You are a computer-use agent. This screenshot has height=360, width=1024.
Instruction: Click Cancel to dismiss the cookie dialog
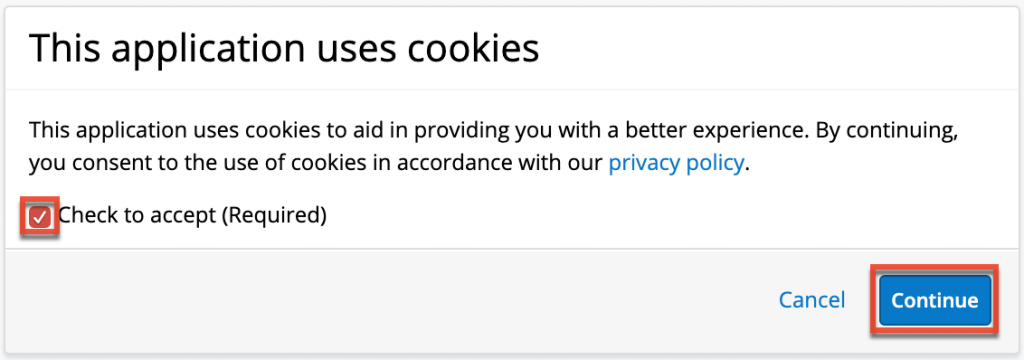[812, 300]
